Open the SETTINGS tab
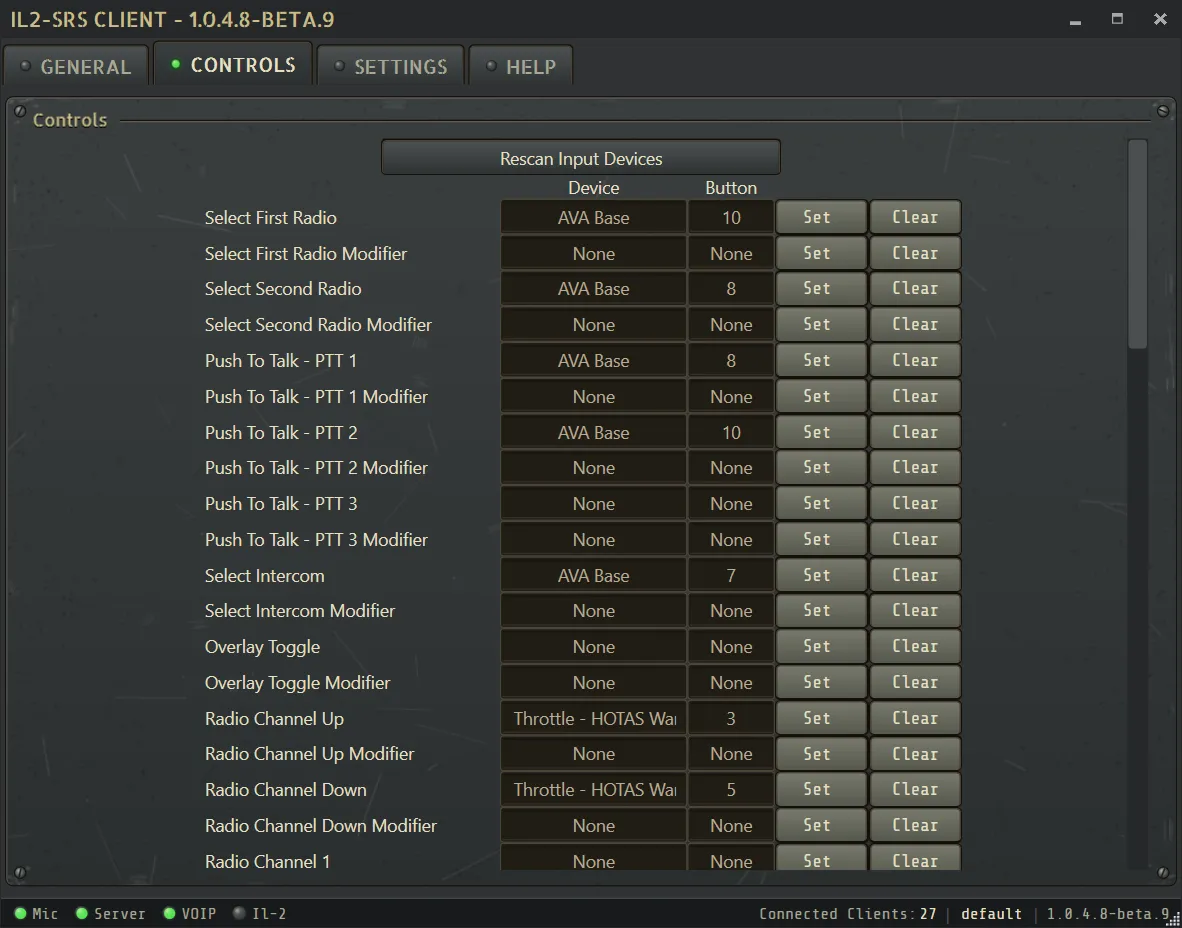Screen dimensions: 1182x928 [390, 66]
